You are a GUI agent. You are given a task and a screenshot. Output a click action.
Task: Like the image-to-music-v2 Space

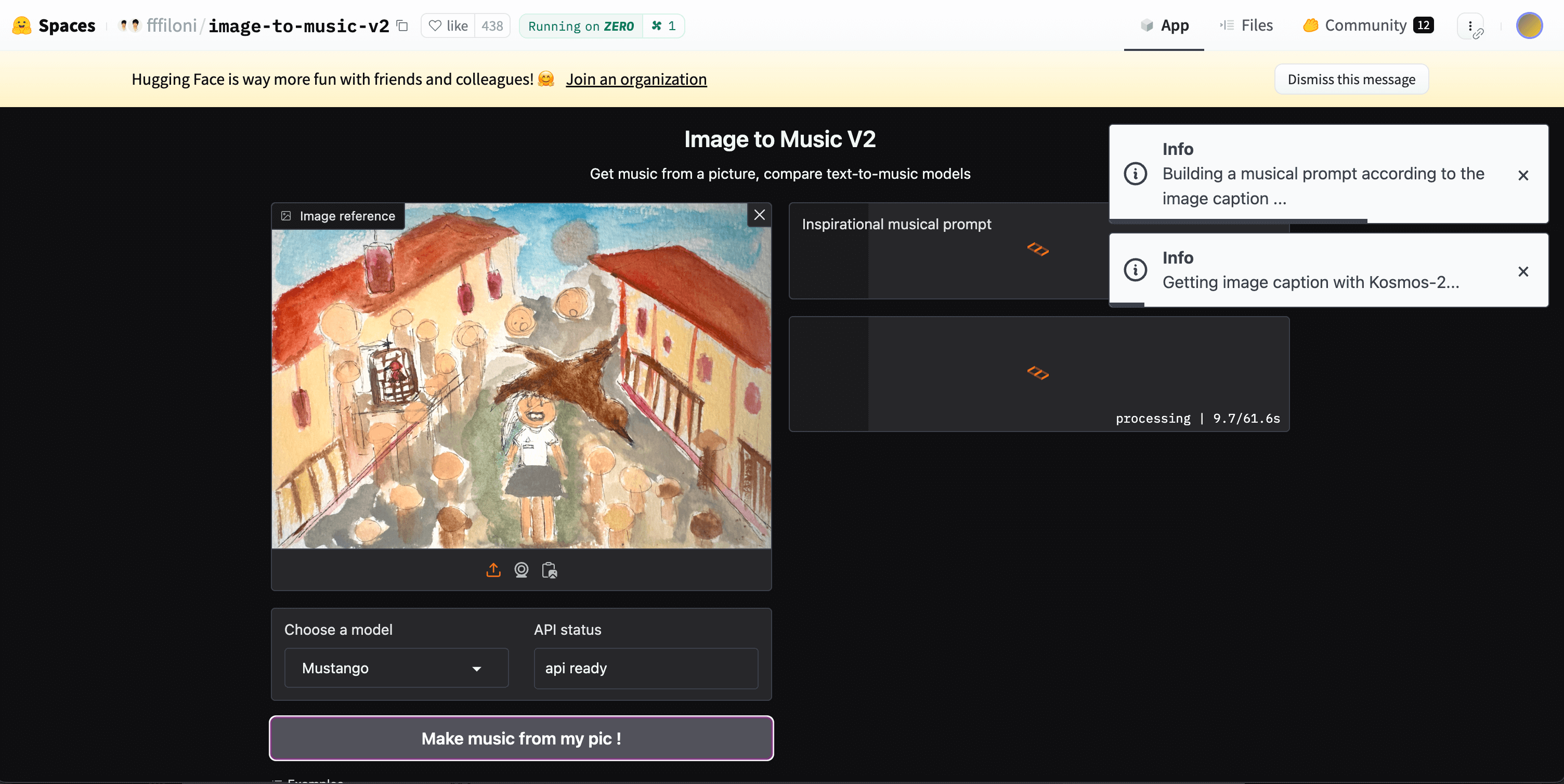pyautogui.click(x=448, y=25)
